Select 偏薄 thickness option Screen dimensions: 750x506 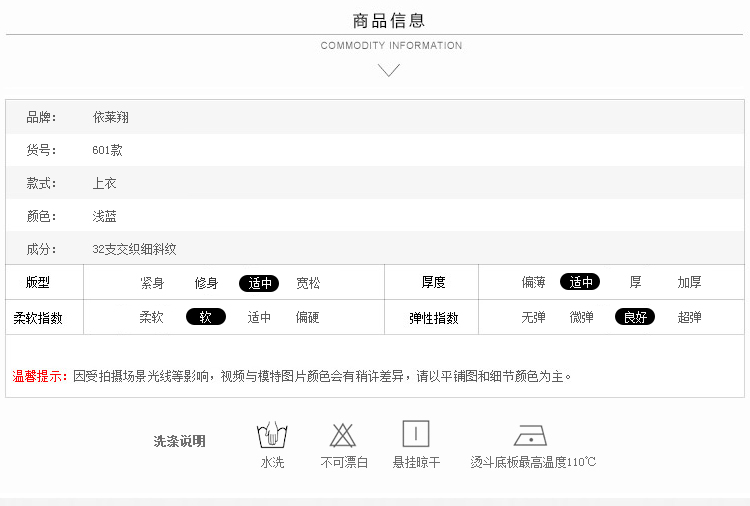coord(533,282)
